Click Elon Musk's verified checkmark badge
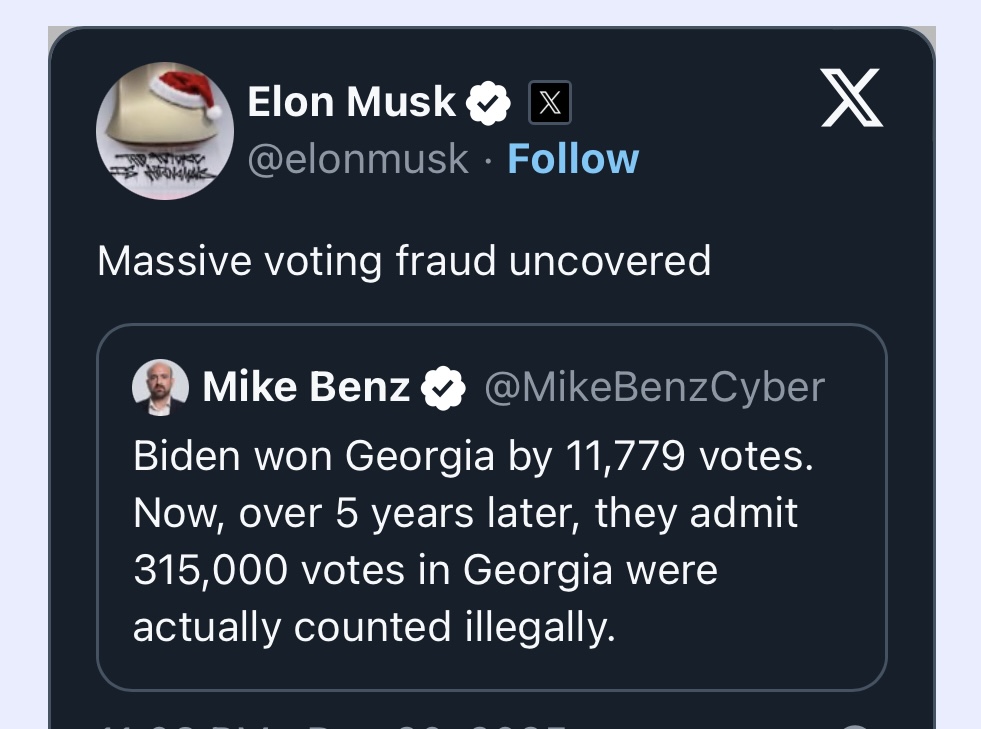Image resolution: width=981 pixels, height=729 pixels. point(488,103)
